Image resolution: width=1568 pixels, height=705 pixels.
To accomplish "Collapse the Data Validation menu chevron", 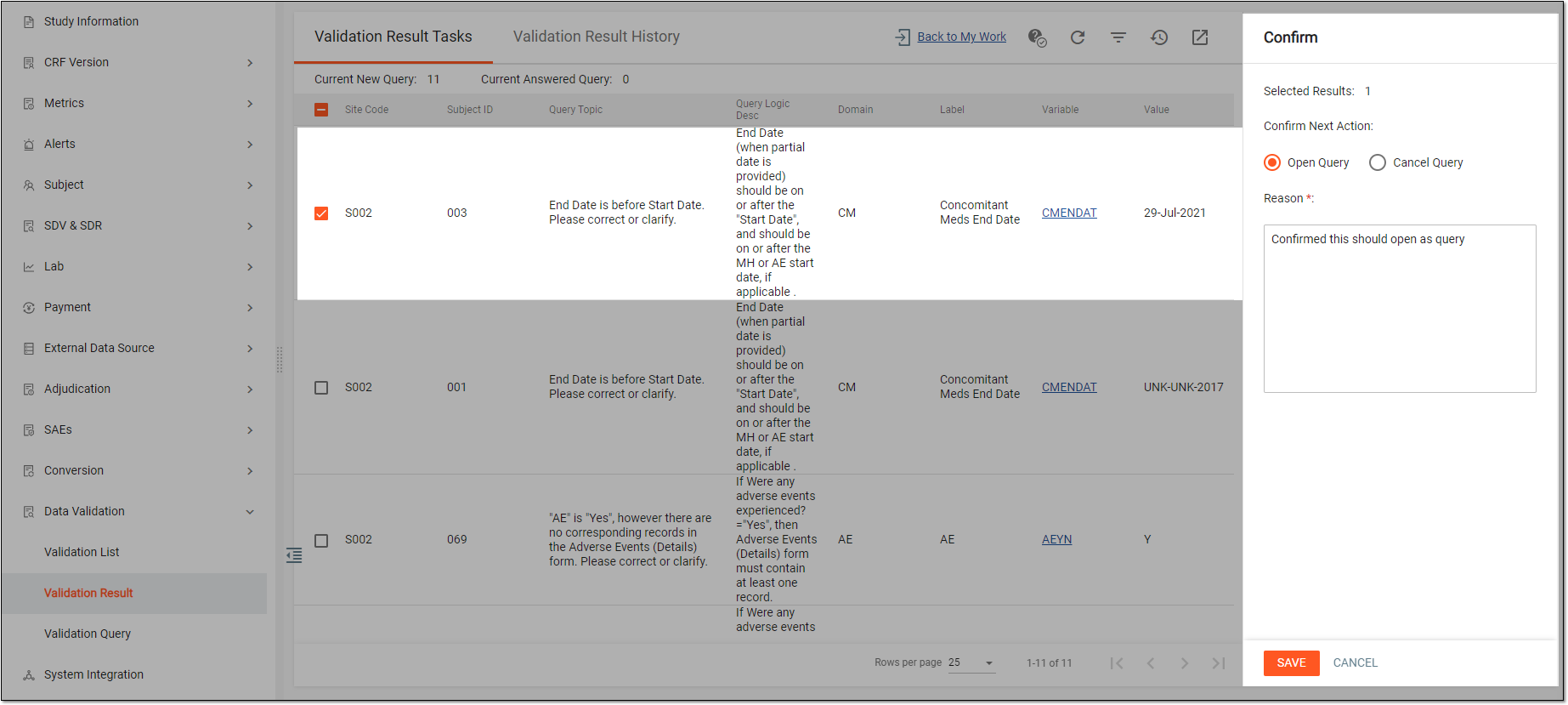I will pos(250,512).
